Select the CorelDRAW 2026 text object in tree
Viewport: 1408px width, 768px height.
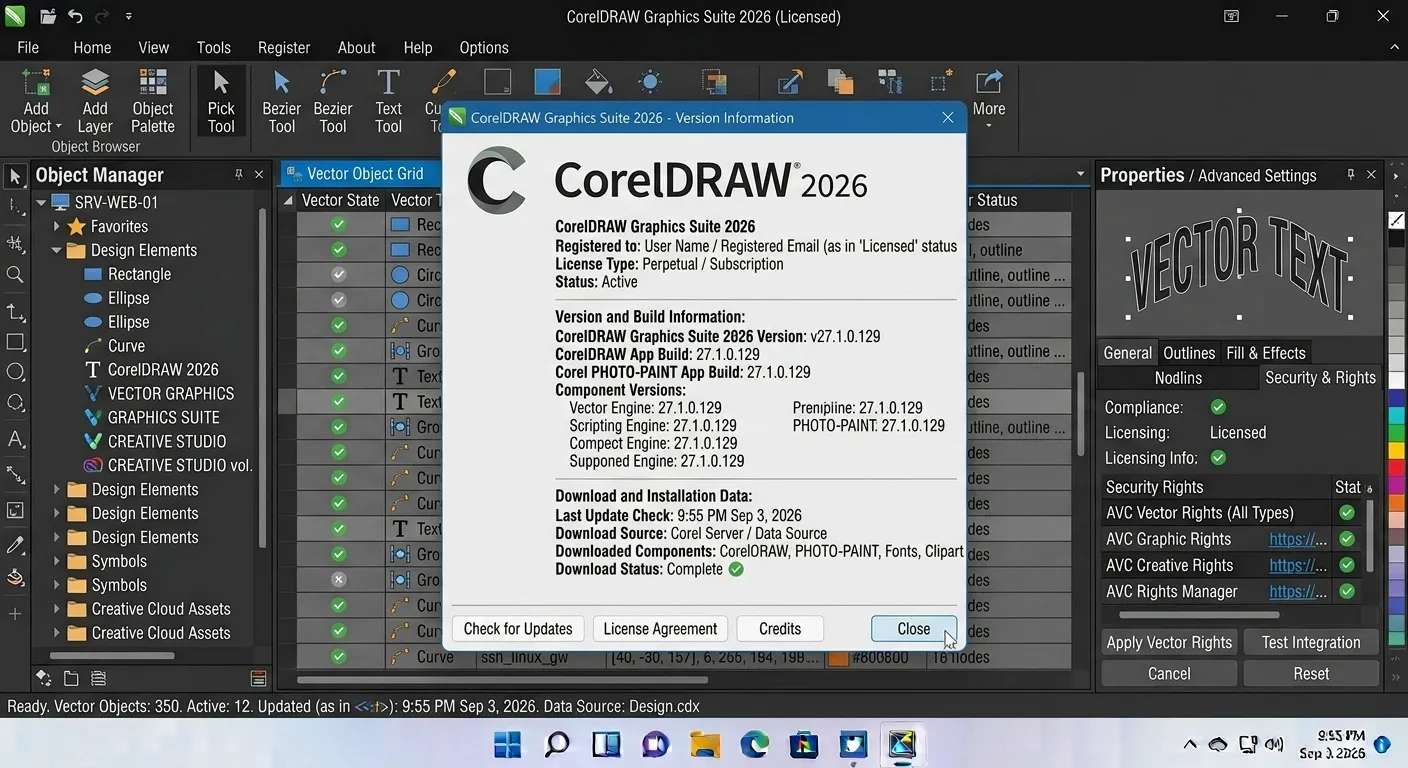pyautogui.click(x=163, y=370)
